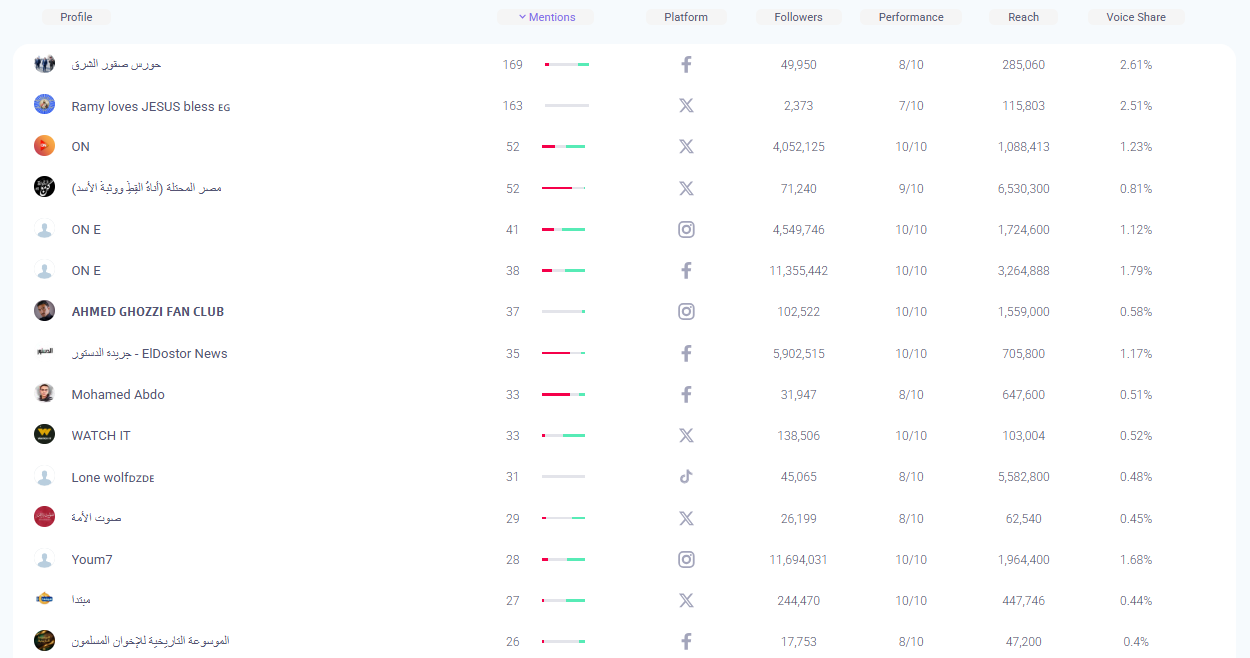Sort by Mentions column header

pyautogui.click(x=546, y=17)
